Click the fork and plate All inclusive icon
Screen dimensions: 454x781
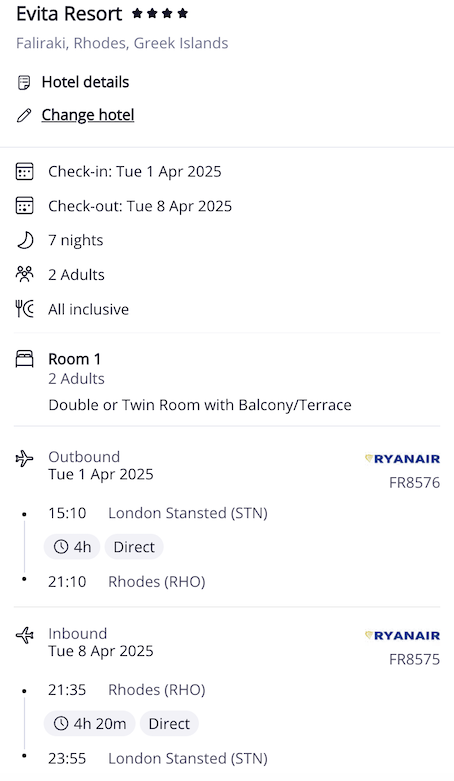coord(24,309)
